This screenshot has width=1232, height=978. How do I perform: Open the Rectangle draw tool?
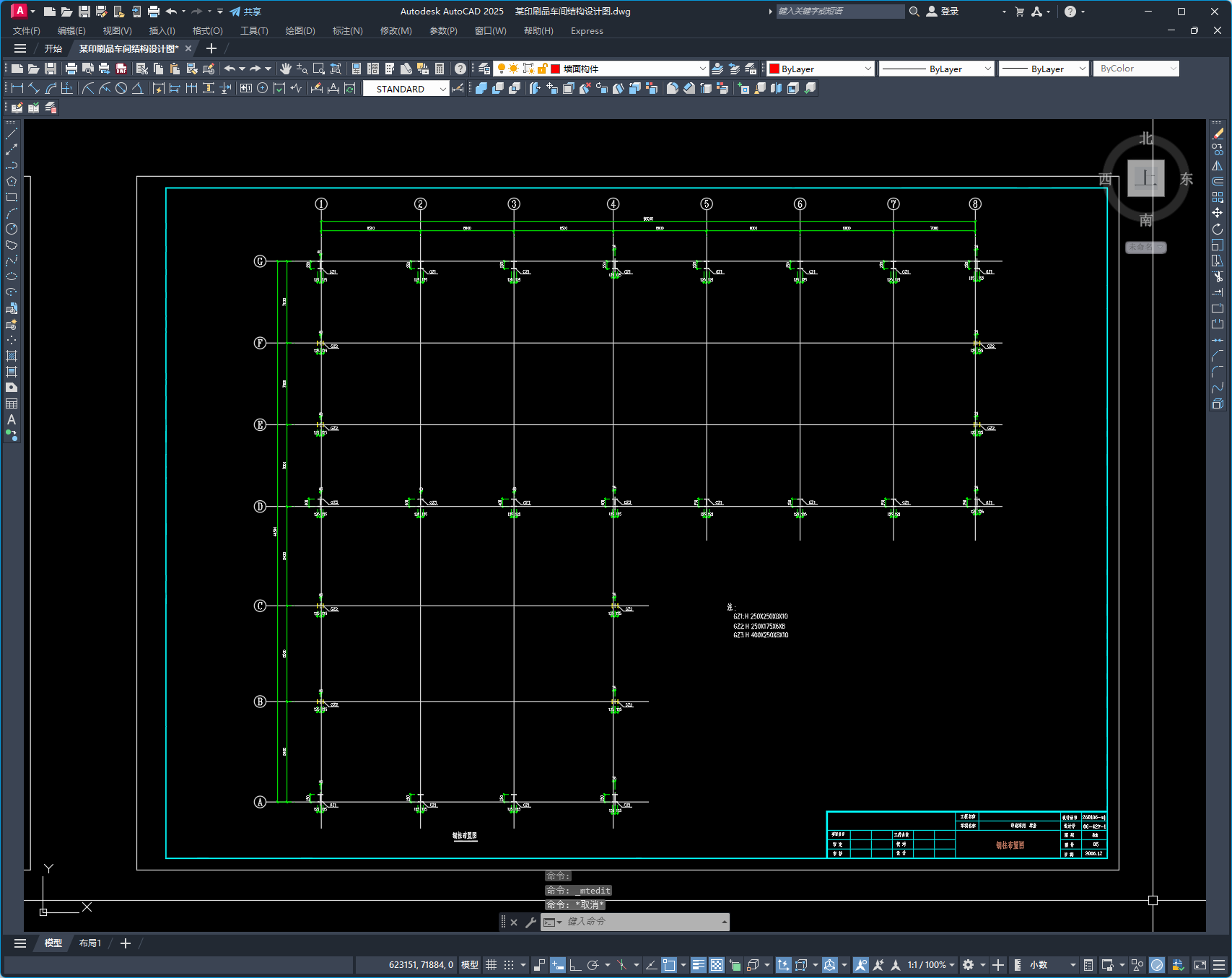pyautogui.click(x=12, y=197)
